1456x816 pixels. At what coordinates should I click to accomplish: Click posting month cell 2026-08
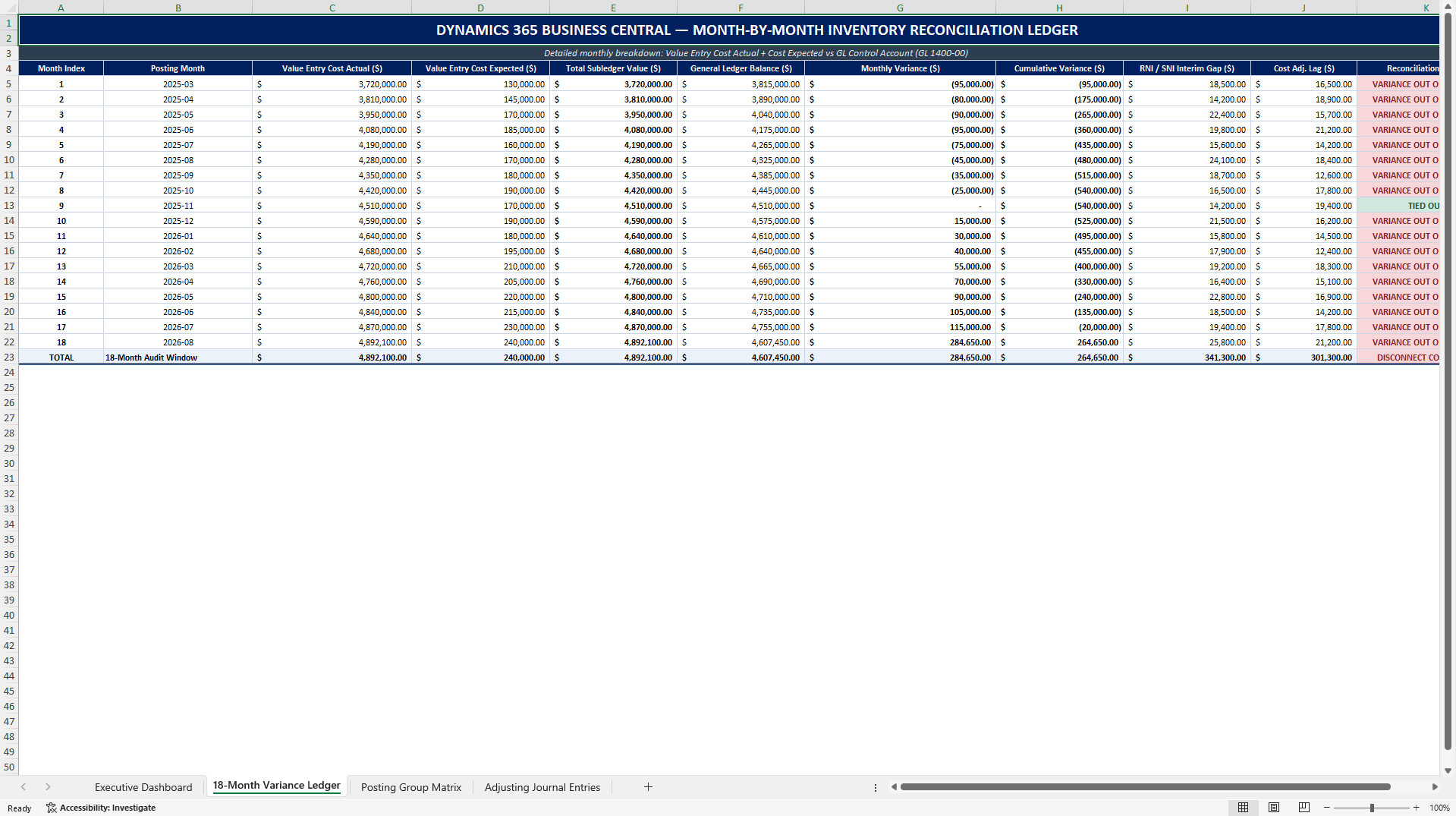click(178, 342)
